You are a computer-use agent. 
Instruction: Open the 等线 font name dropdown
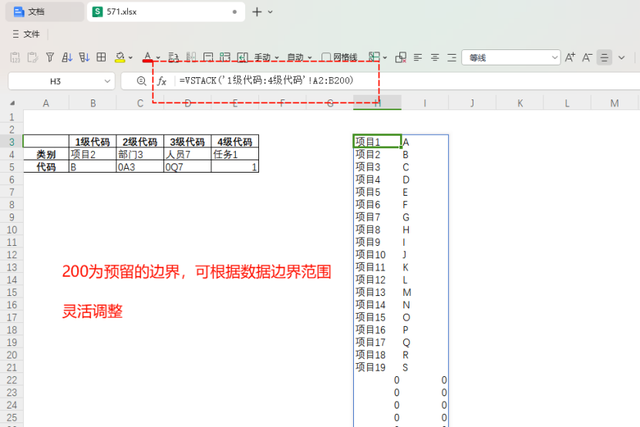coord(511,58)
